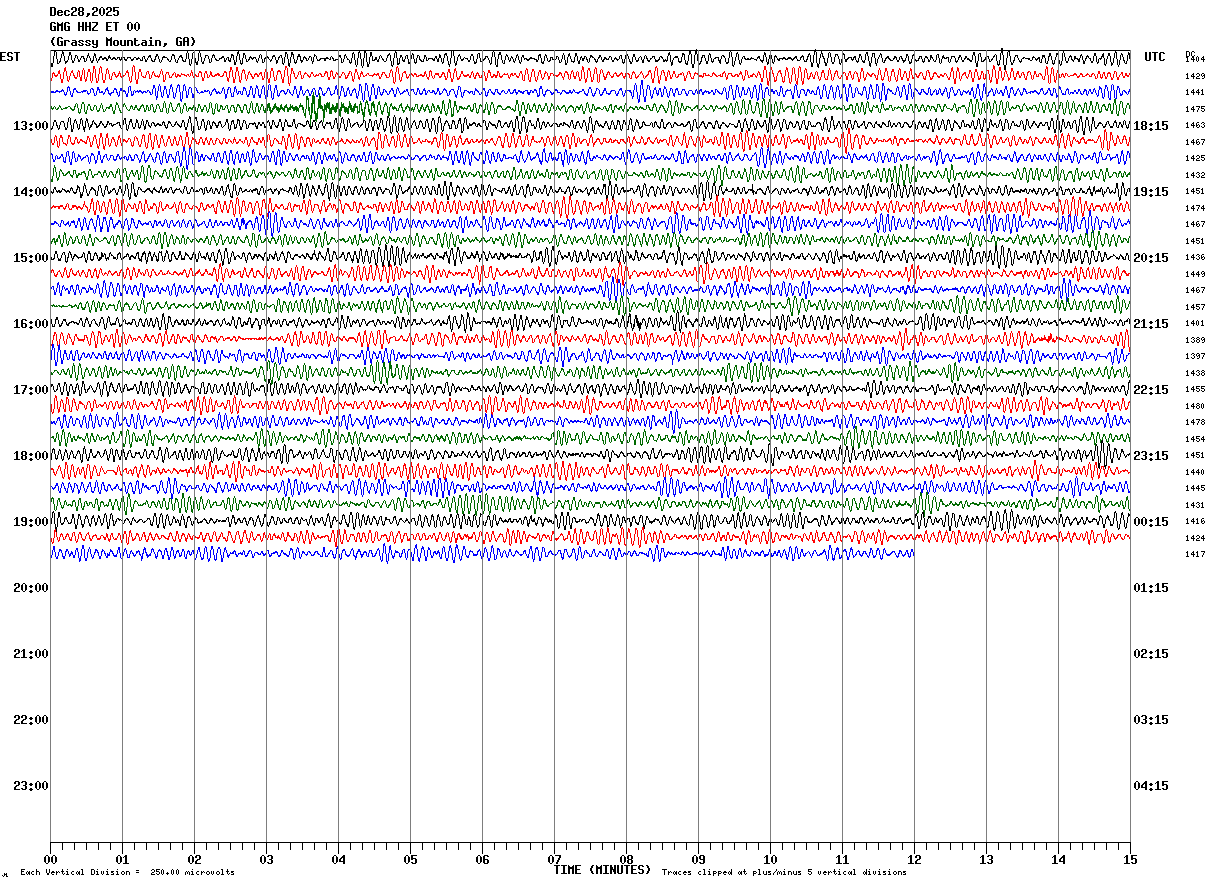Click the "20:00" EST time label
The image size is (1210, 886).
[31, 587]
